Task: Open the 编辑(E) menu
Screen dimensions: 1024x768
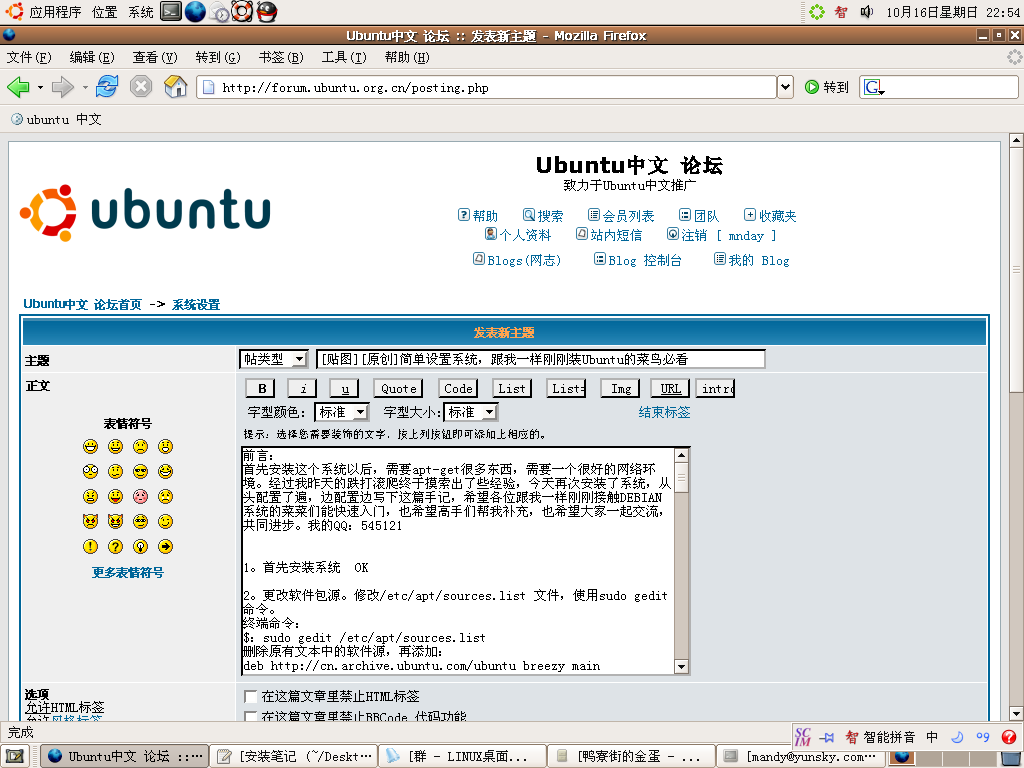Action: point(92,57)
